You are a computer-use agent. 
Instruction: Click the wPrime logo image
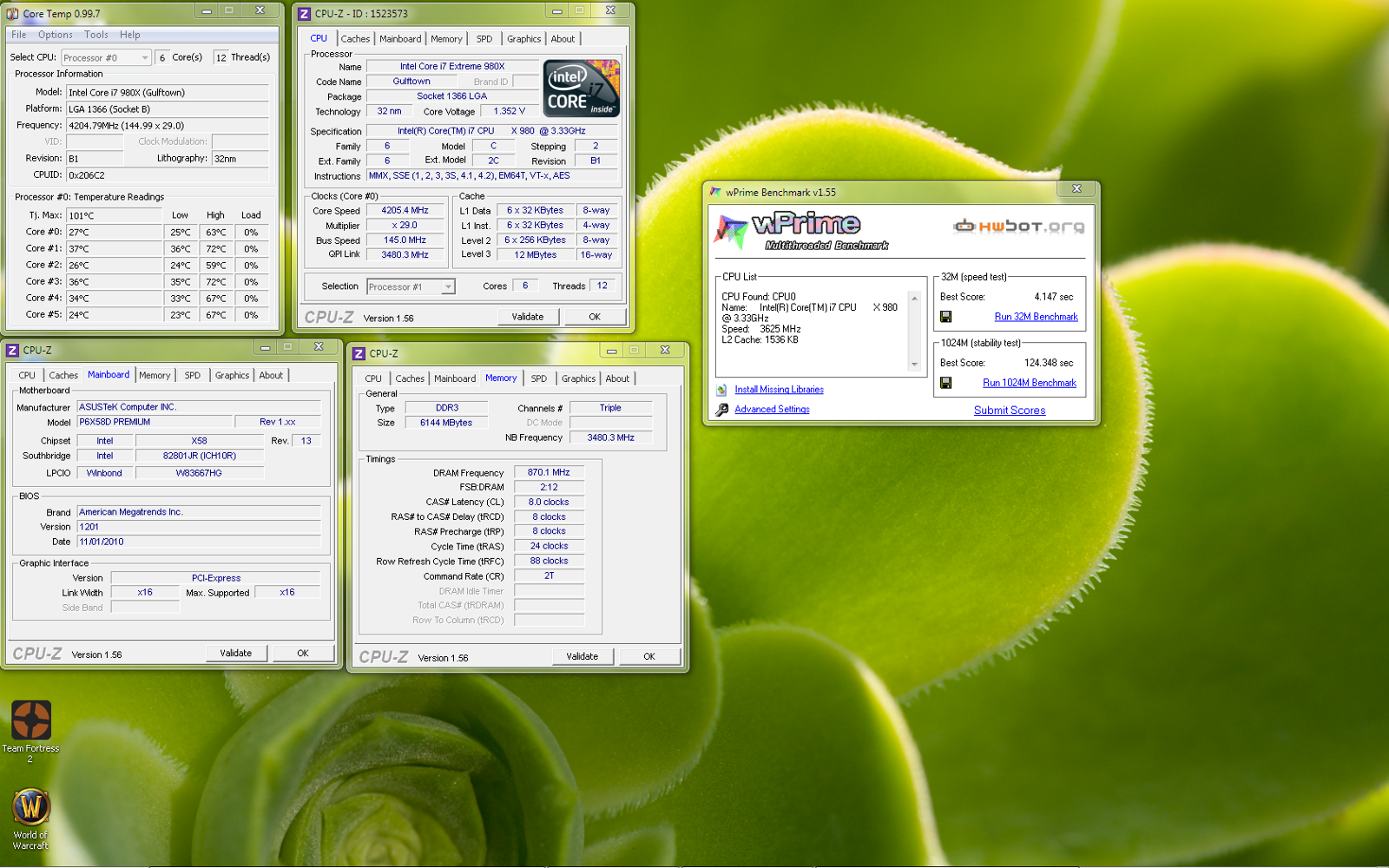[801, 232]
